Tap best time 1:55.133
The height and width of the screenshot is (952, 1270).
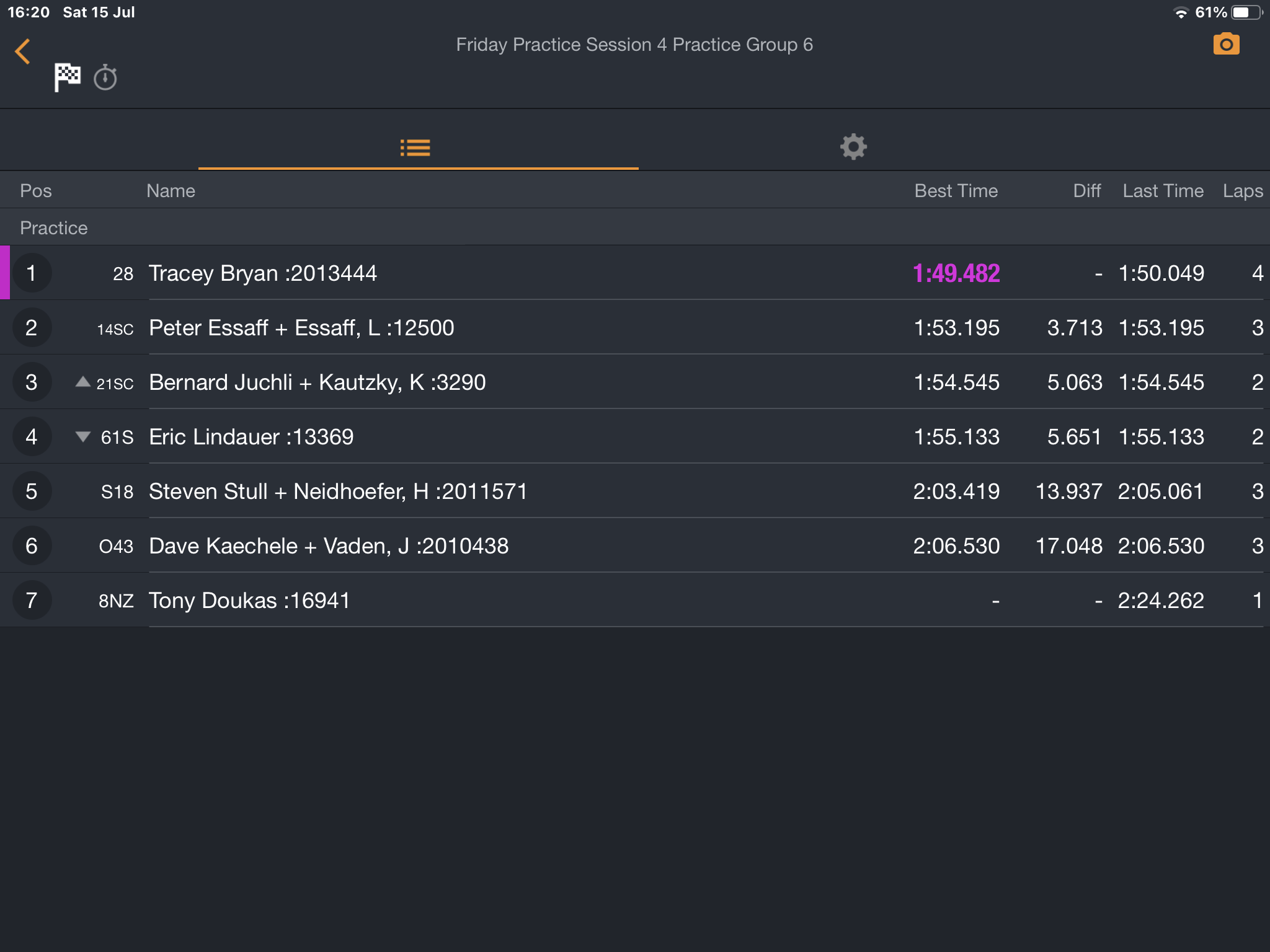pos(956,437)
